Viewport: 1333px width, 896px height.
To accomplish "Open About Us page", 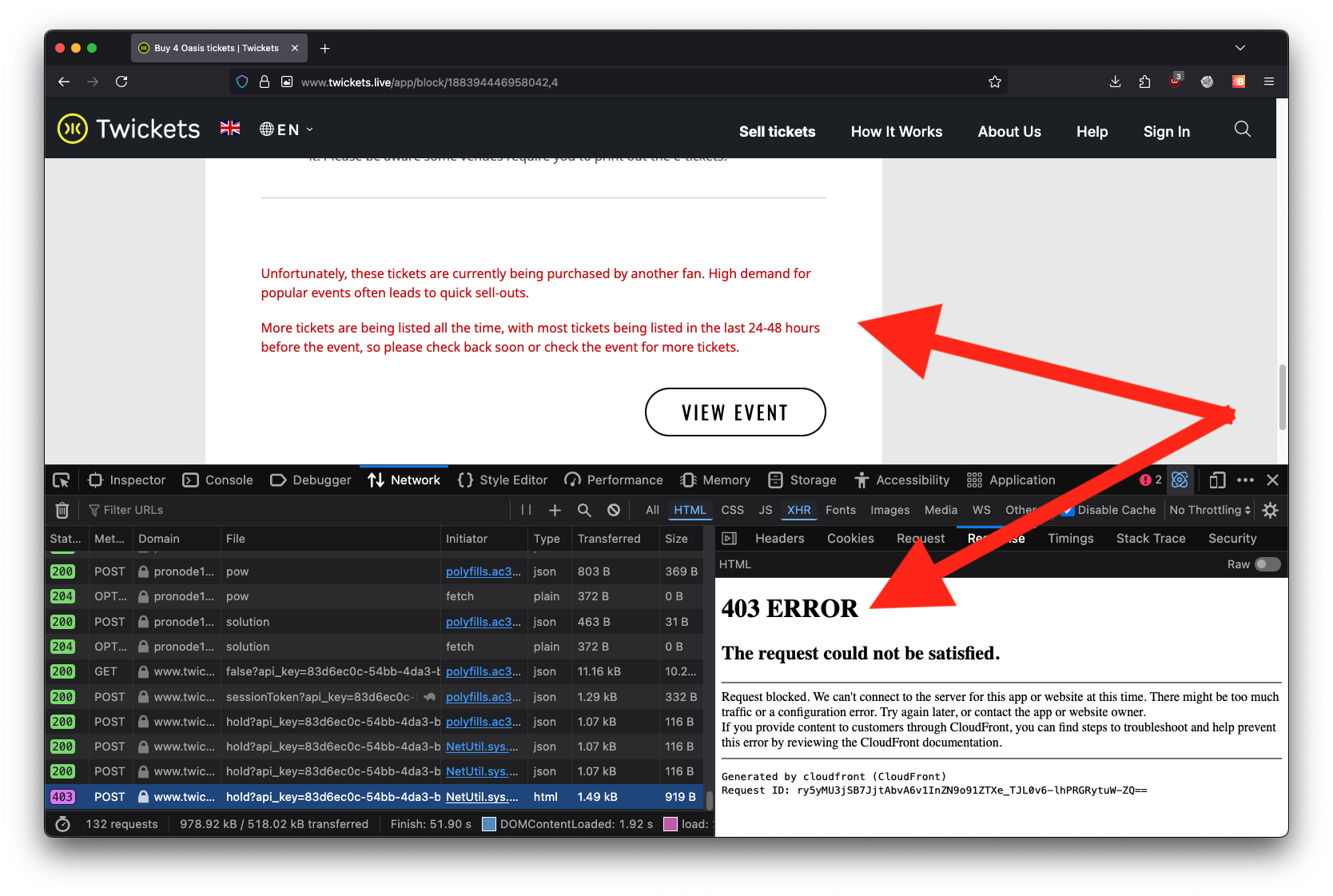I will tap(1009, 132).
